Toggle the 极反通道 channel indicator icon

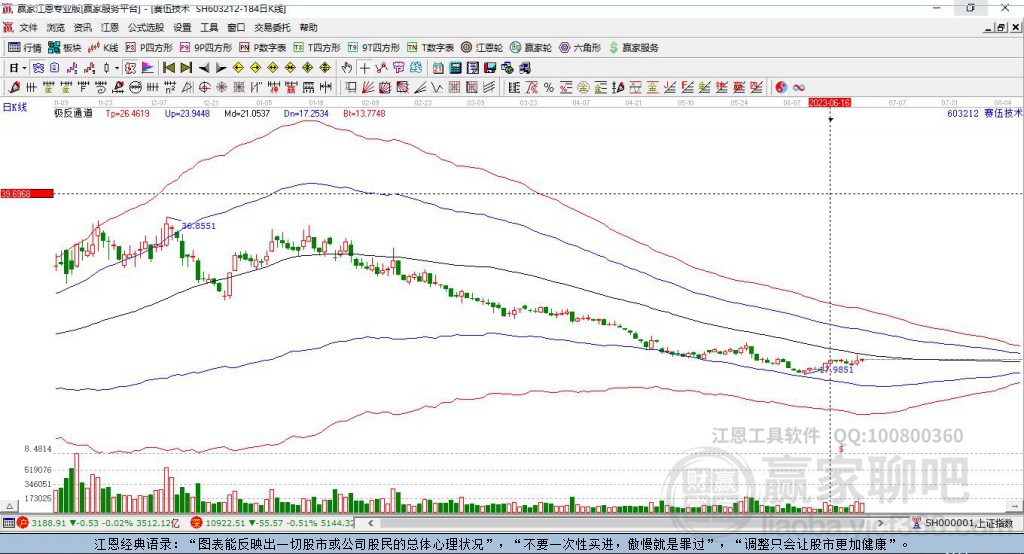pos(131,68)
